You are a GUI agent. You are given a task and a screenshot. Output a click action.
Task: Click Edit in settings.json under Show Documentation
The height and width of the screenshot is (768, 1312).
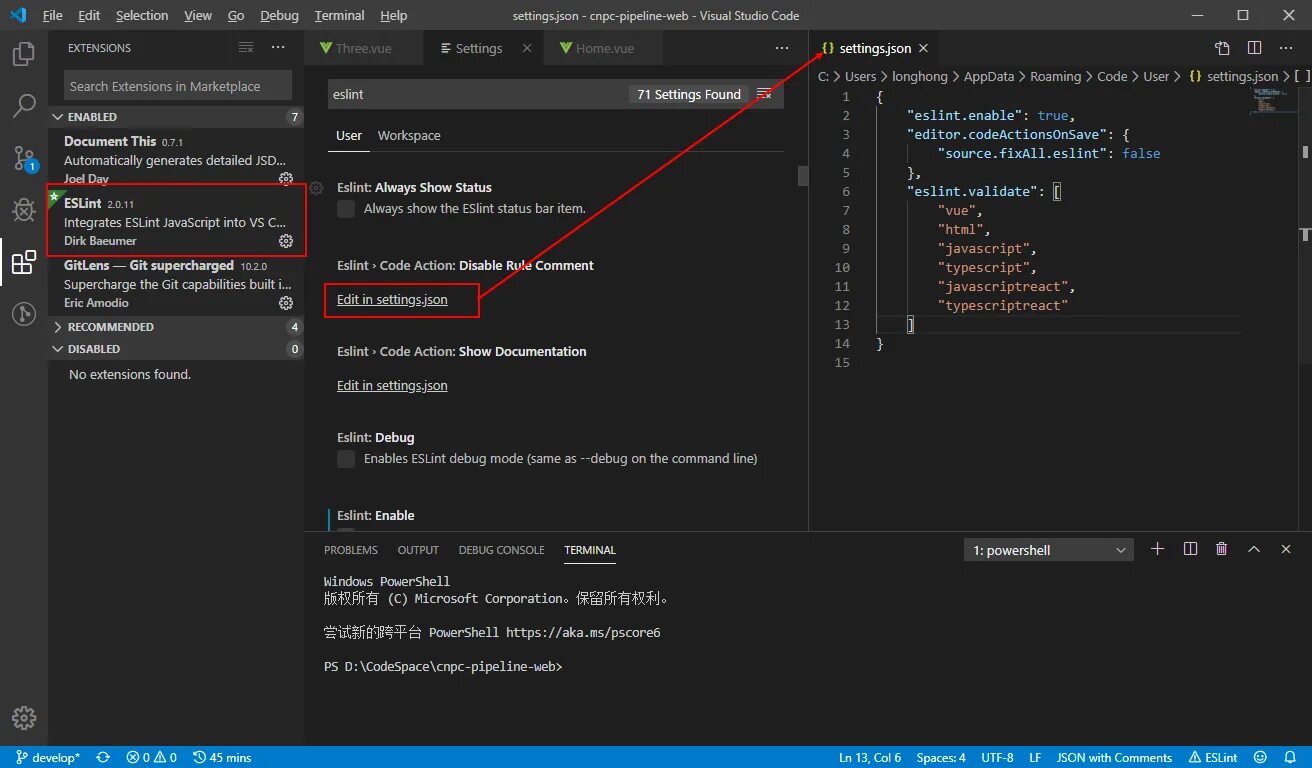[x=392, y=386]
